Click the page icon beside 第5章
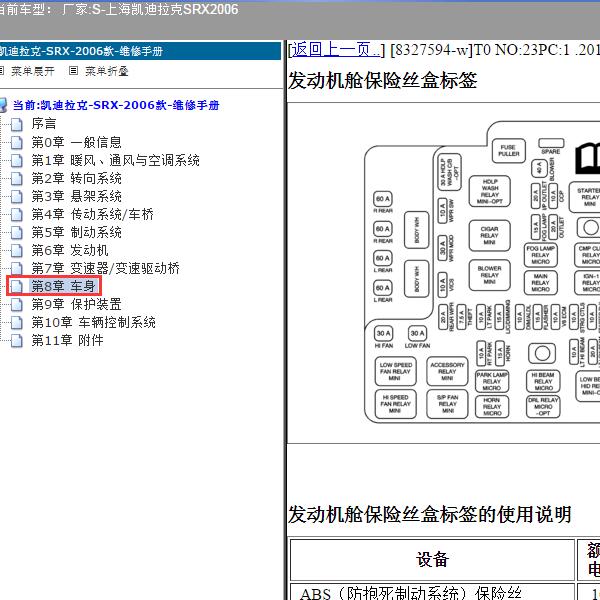The height and width of the screenshot is (600, 600). (16, 232)
